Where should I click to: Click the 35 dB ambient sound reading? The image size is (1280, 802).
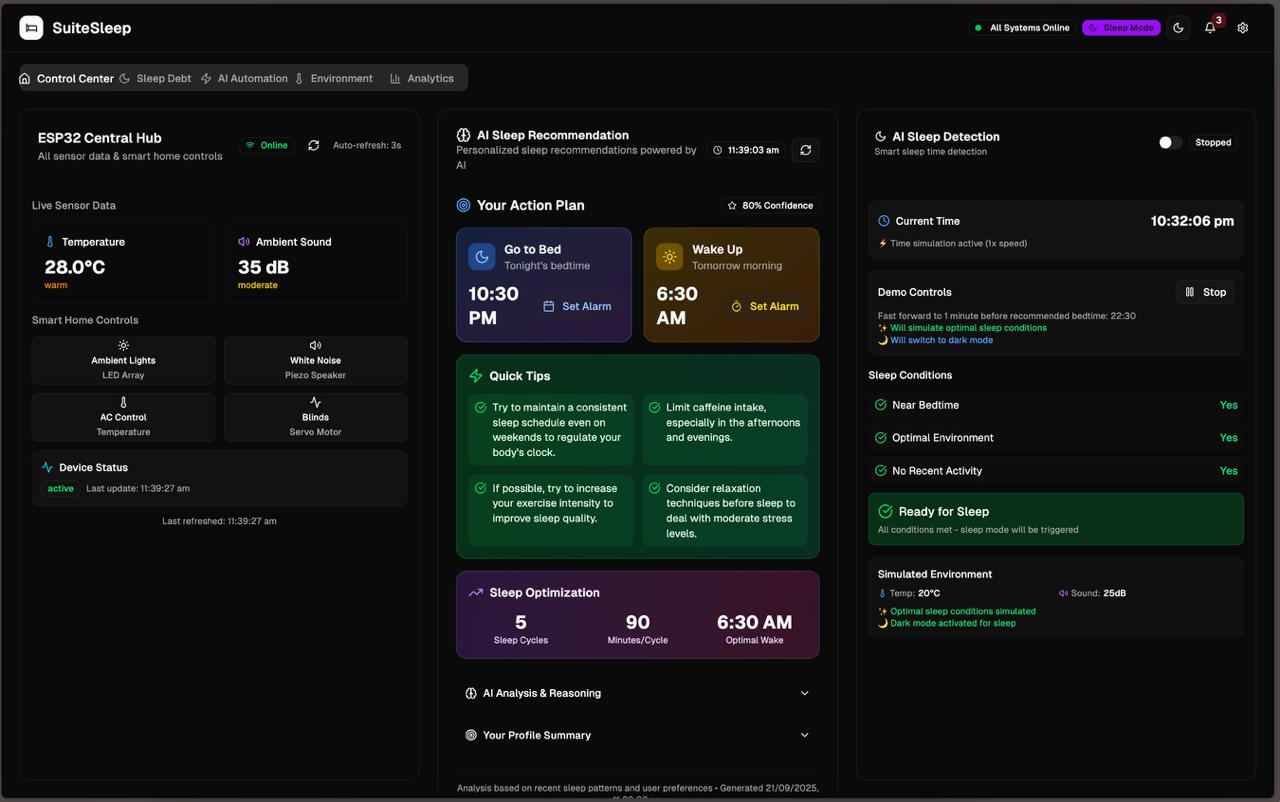click(x=263, y=267)
